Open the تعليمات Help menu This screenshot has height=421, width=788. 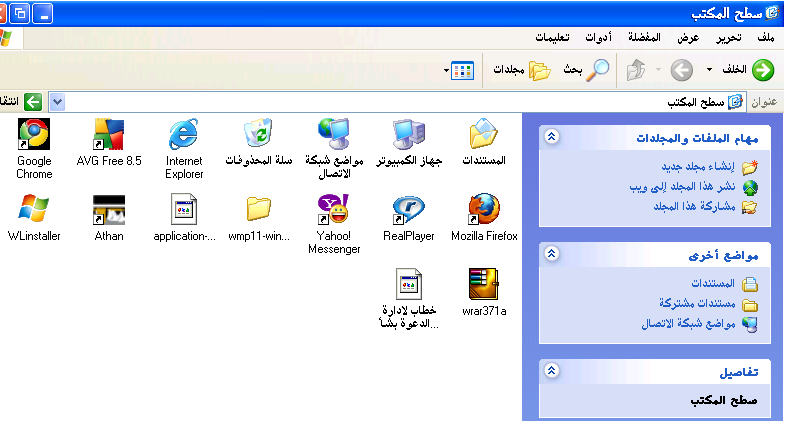552,38
